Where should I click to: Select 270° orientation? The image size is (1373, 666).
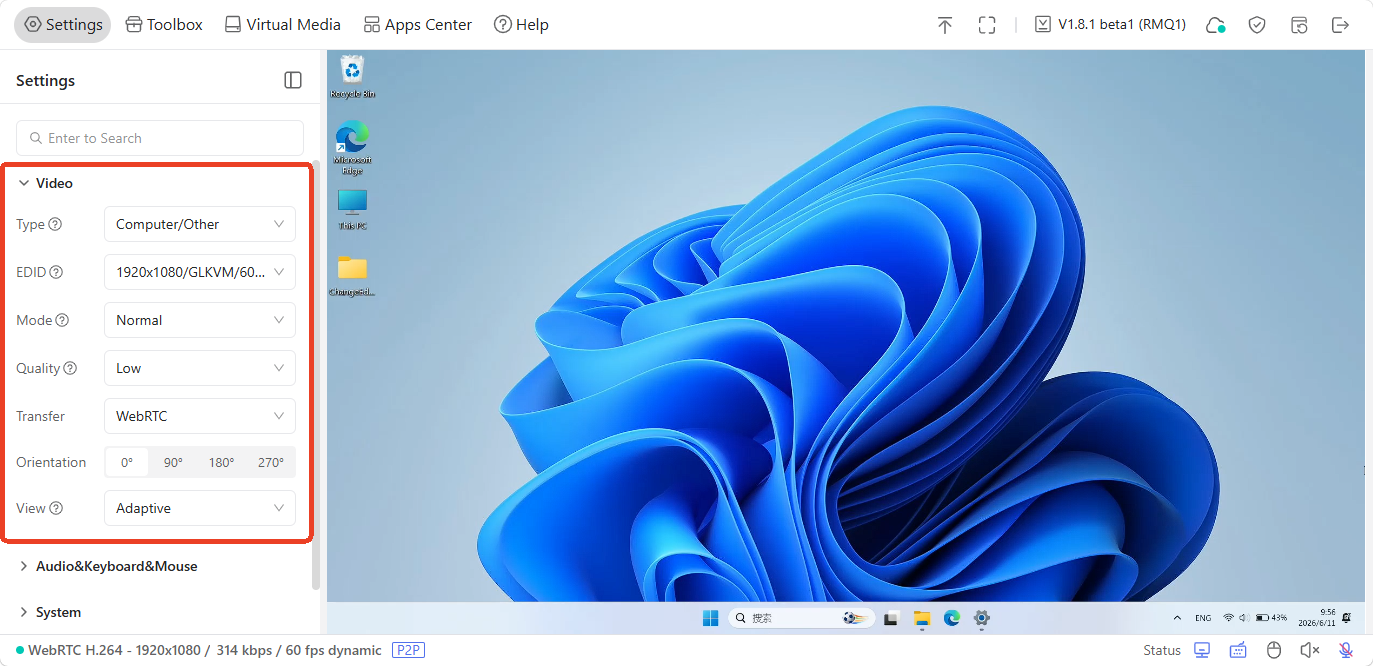(270, 462)
